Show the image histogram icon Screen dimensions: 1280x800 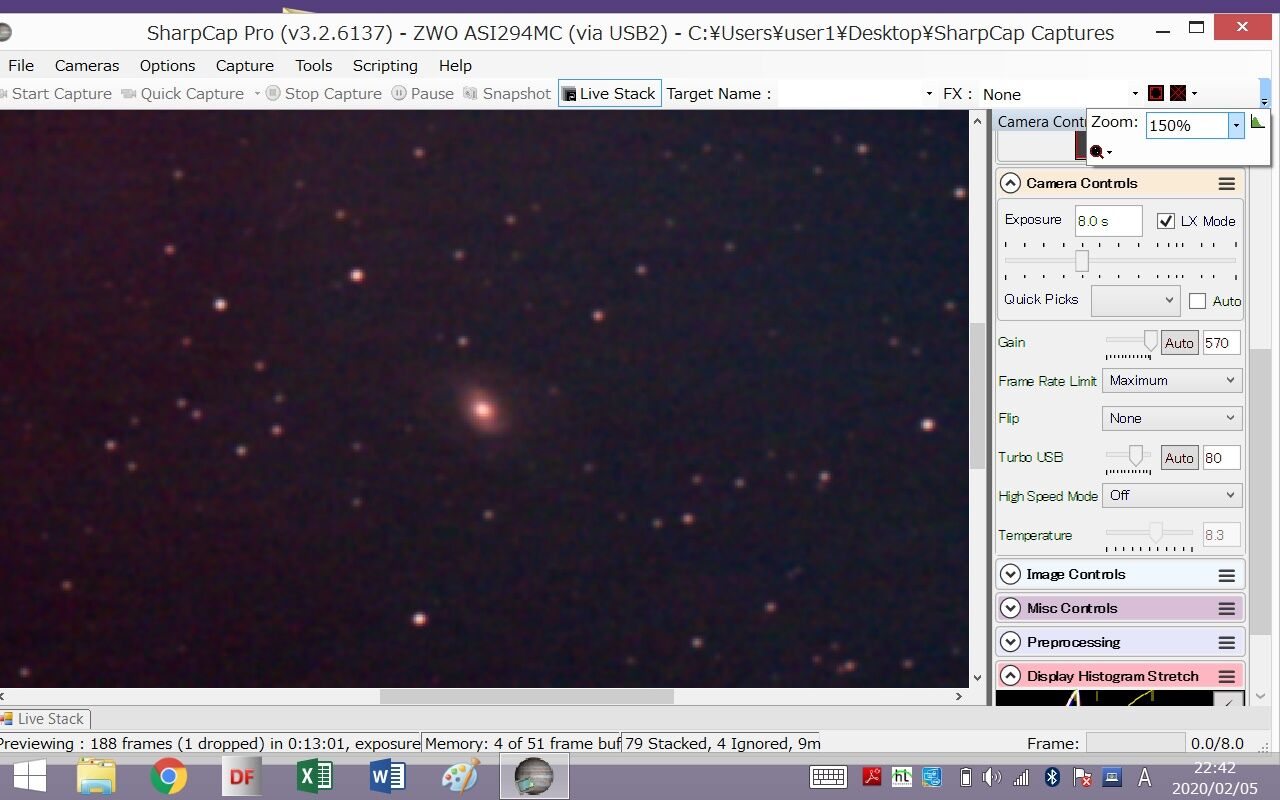click(1257, 122)
